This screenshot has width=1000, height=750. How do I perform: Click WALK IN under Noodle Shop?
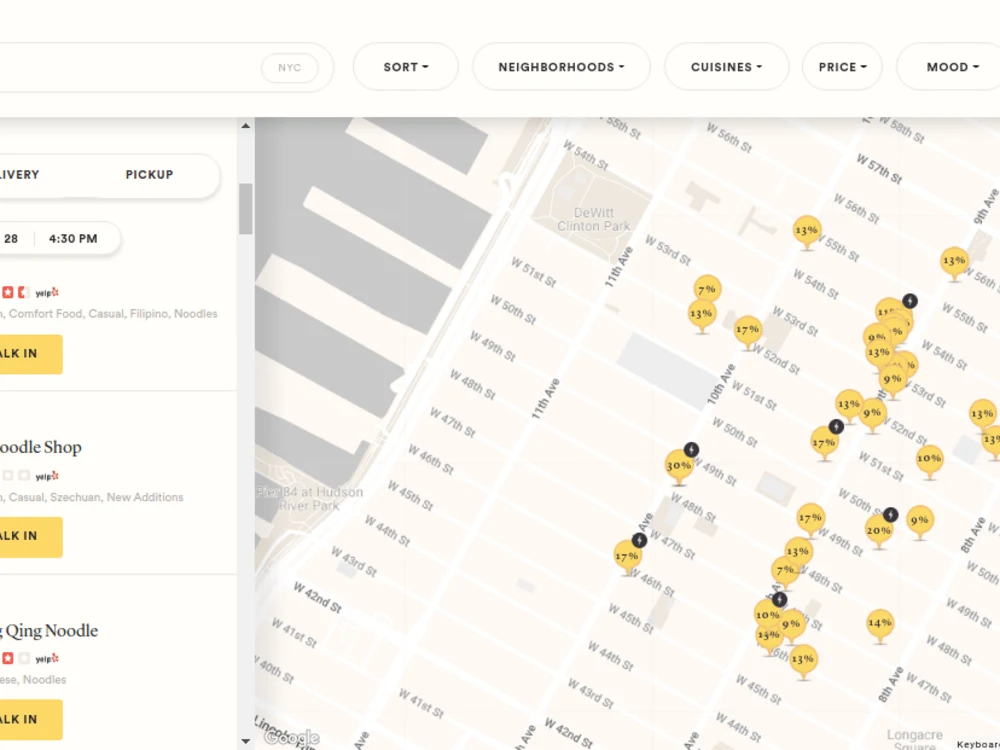coord(31,536)
